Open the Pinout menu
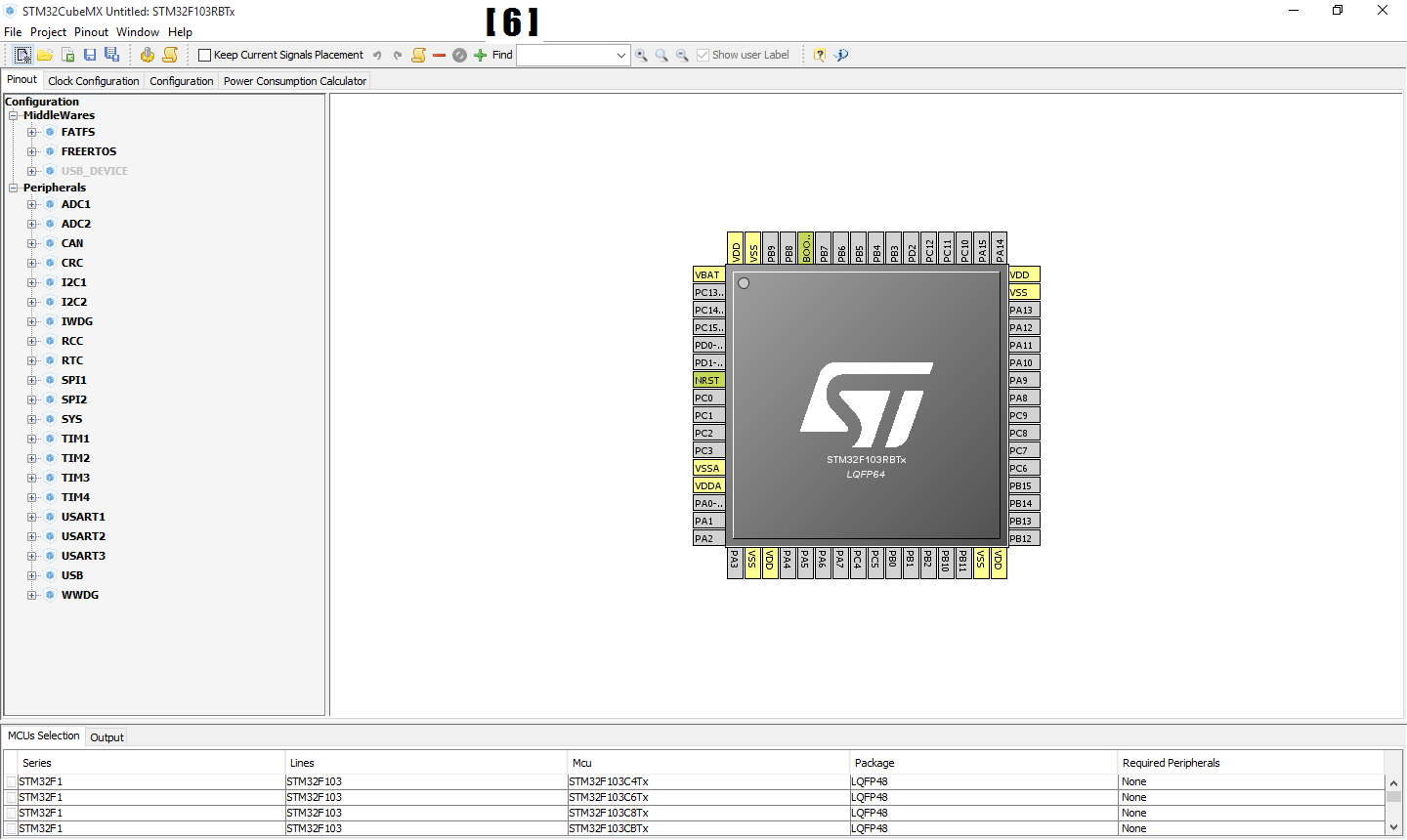The width and height of the screenshot is (1407, 840). tap(91, 31)
